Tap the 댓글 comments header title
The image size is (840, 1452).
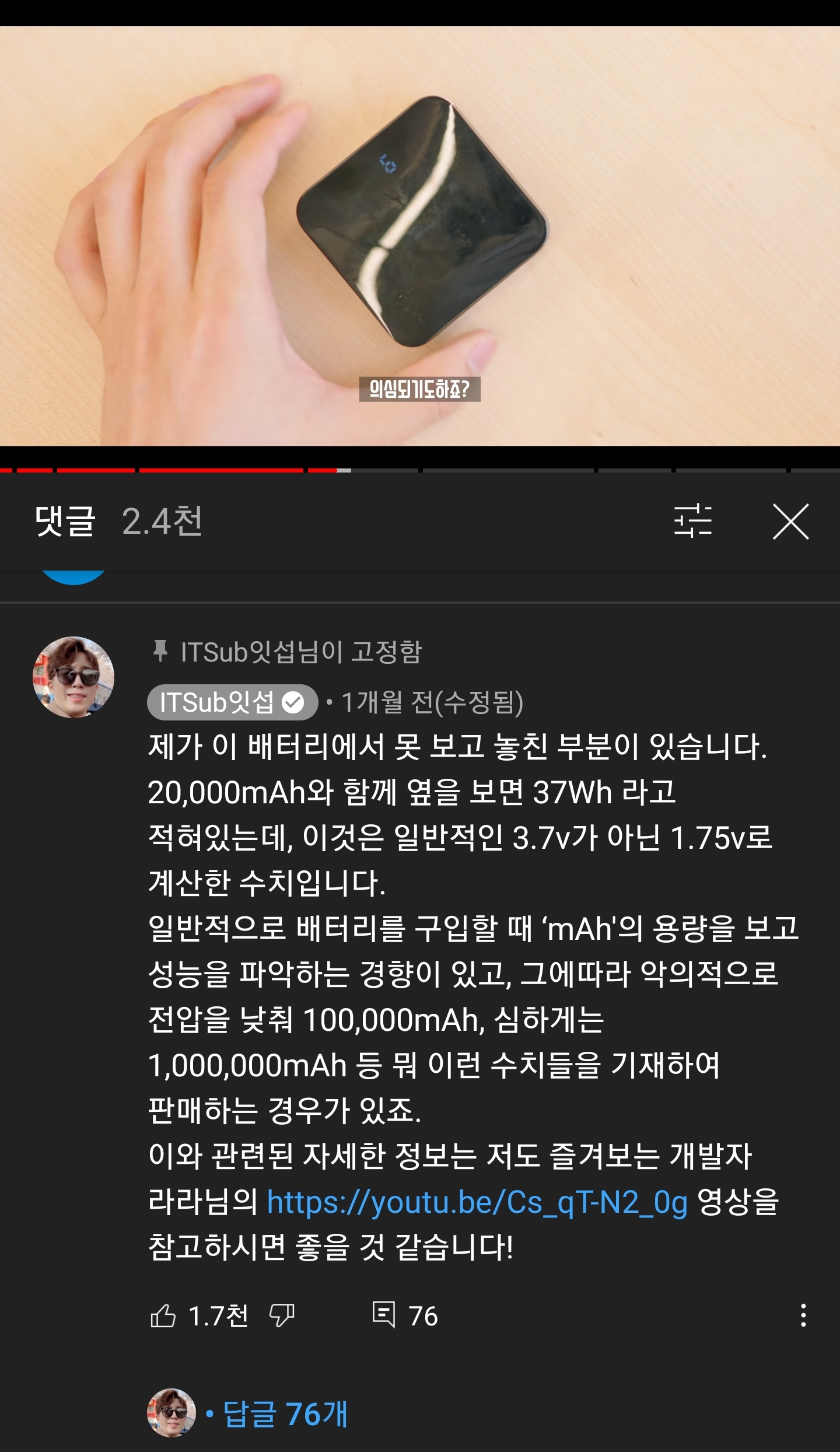click(x=65, y=521)
